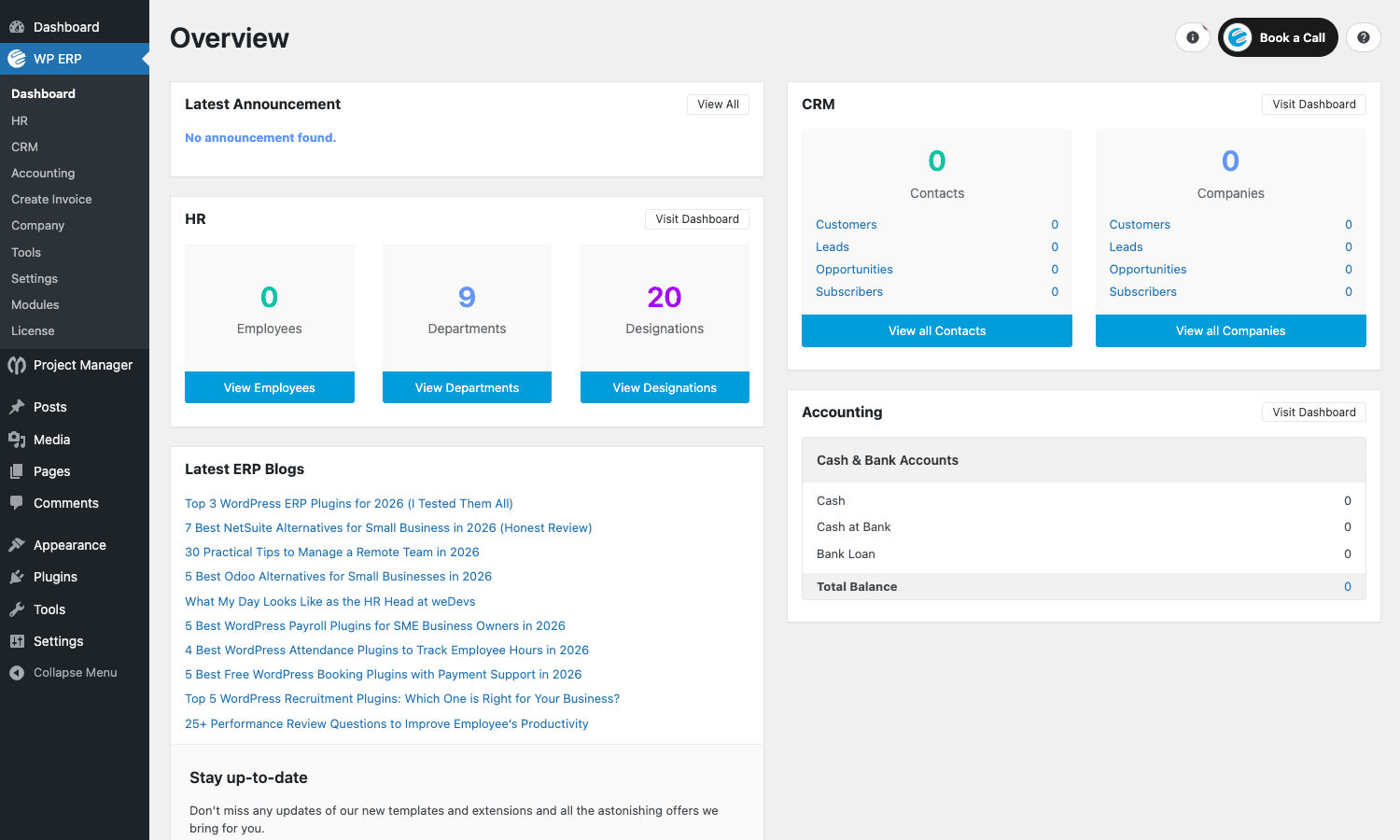Open the help question mark icon

tap(1364, 37)
